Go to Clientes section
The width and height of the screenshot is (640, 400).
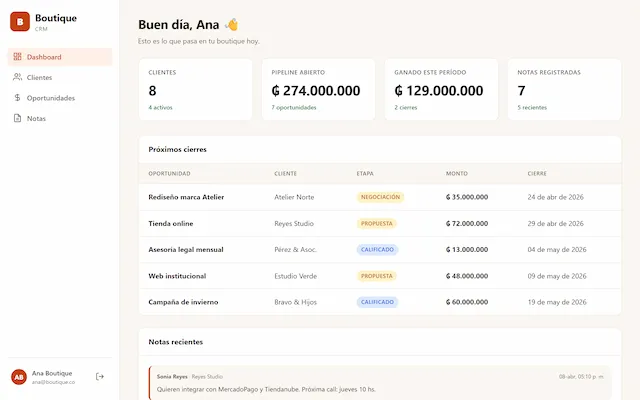coord(60,77)
